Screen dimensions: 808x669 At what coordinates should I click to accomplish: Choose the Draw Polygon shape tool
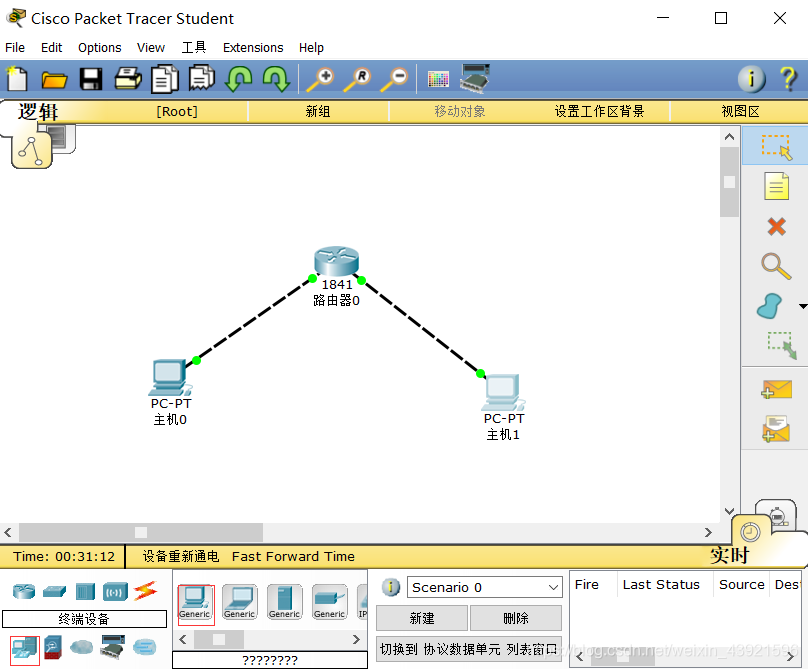point(770,306)
